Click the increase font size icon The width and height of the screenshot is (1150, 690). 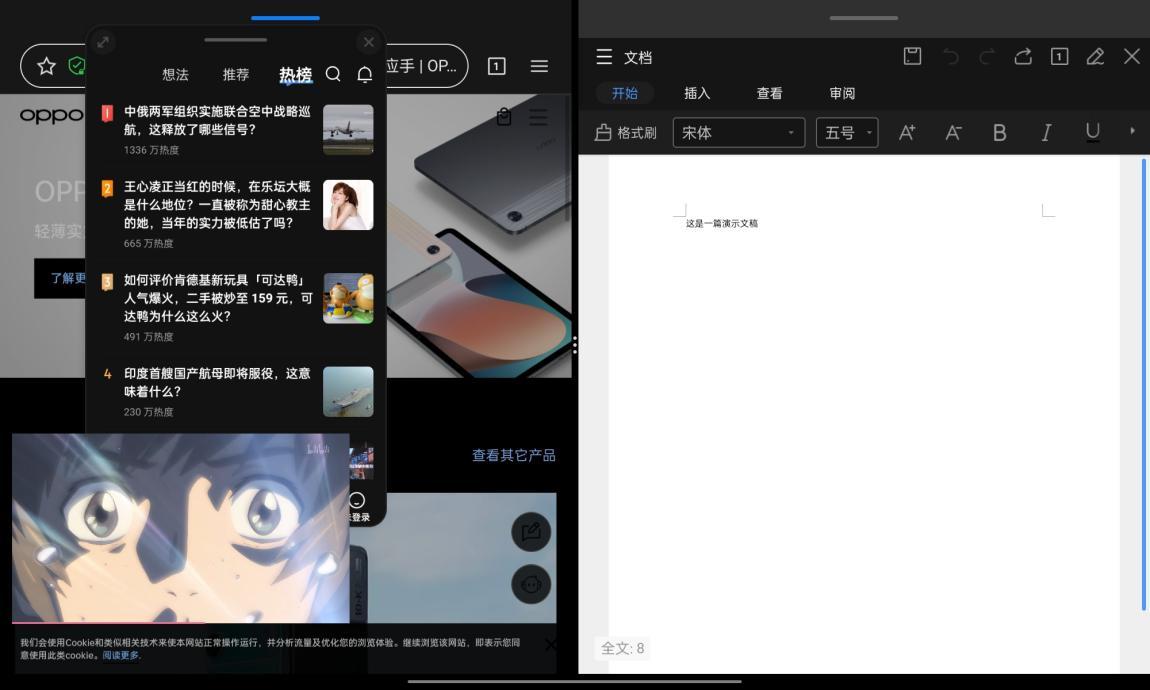tap(907, 133)
